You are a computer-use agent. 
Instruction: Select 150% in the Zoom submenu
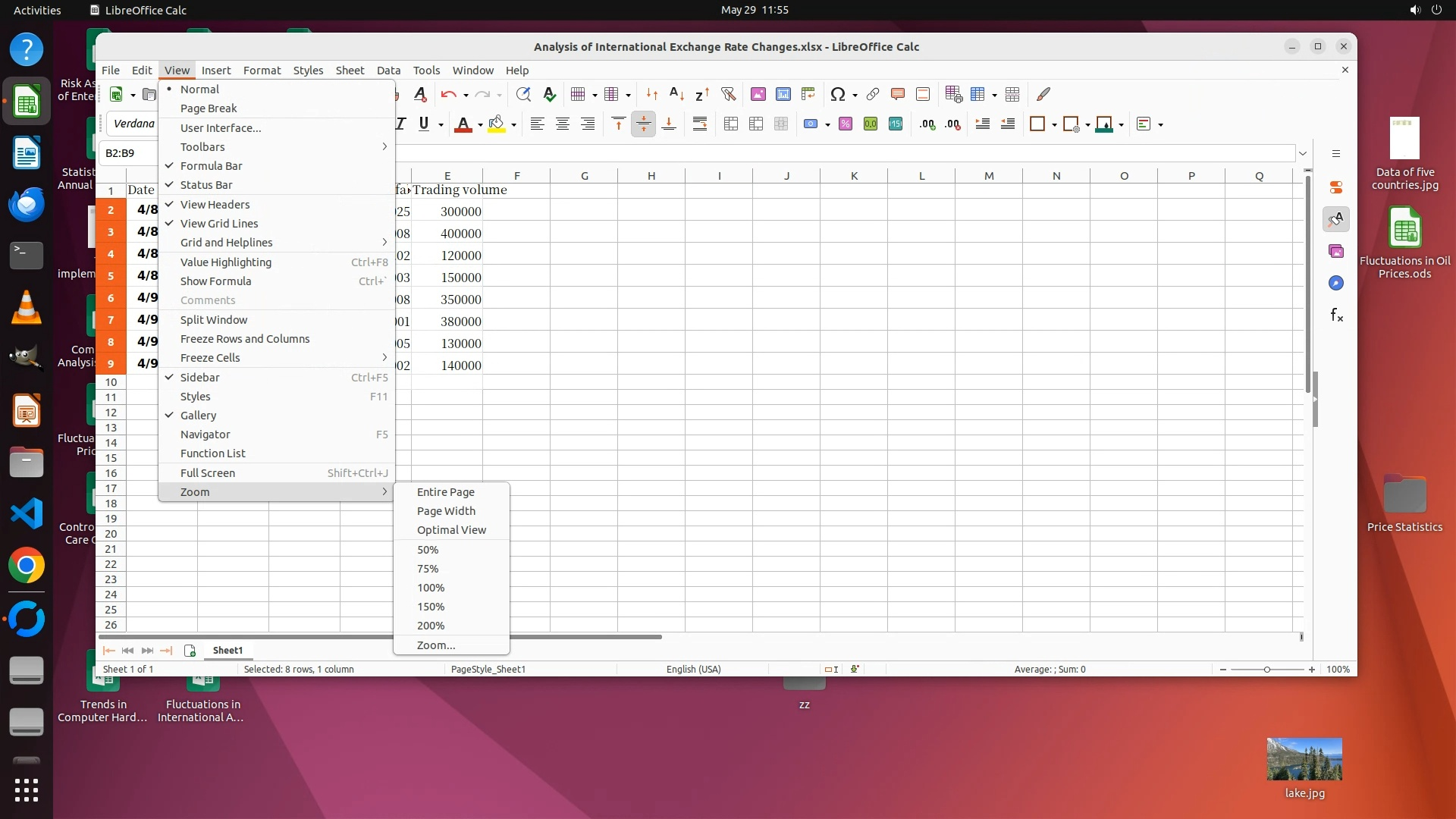click(430, 607)
